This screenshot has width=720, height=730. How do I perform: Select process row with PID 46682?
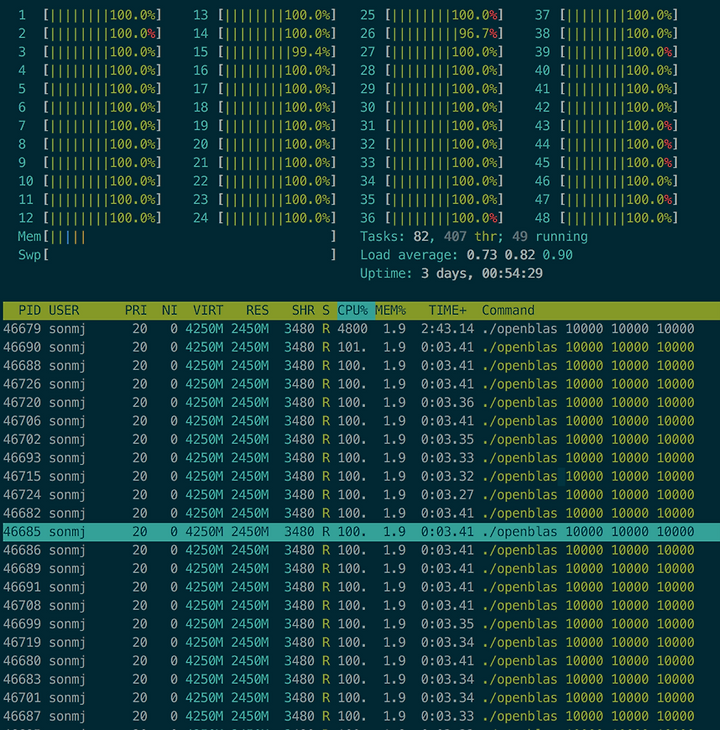pyautogui.click(x=360, y=513)
